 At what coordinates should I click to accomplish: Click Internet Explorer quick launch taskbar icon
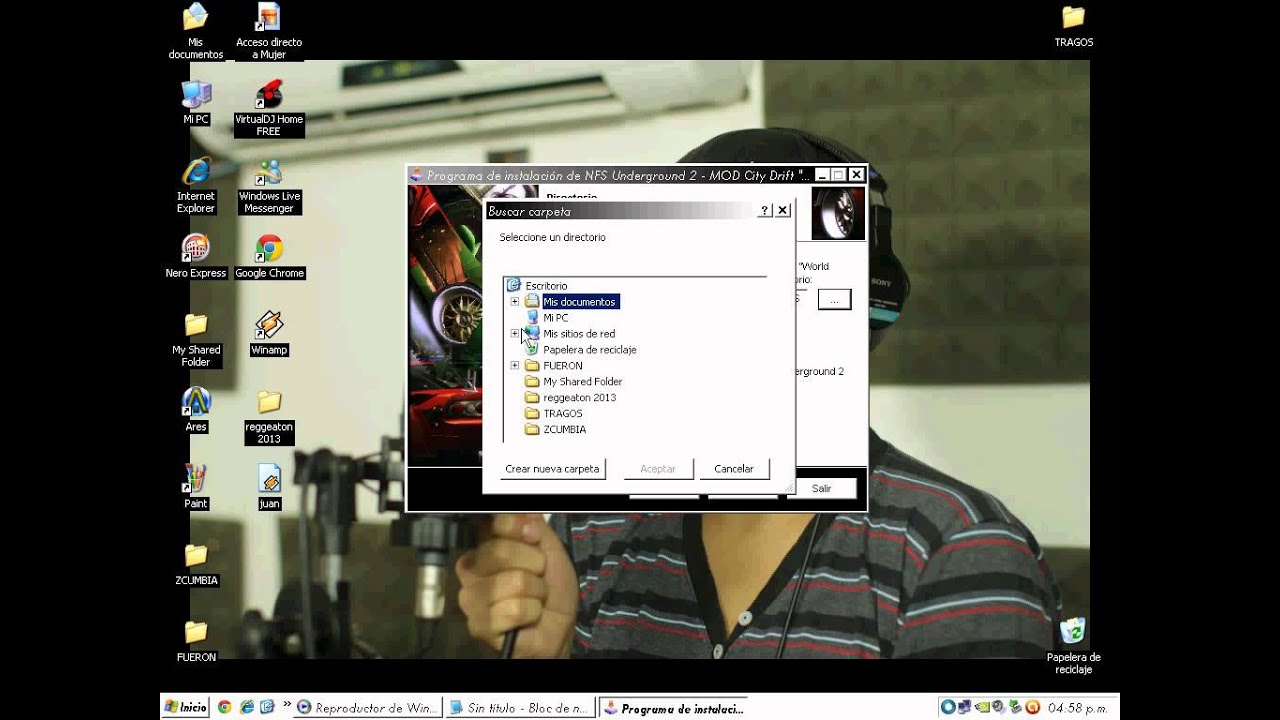coord(246,707)
